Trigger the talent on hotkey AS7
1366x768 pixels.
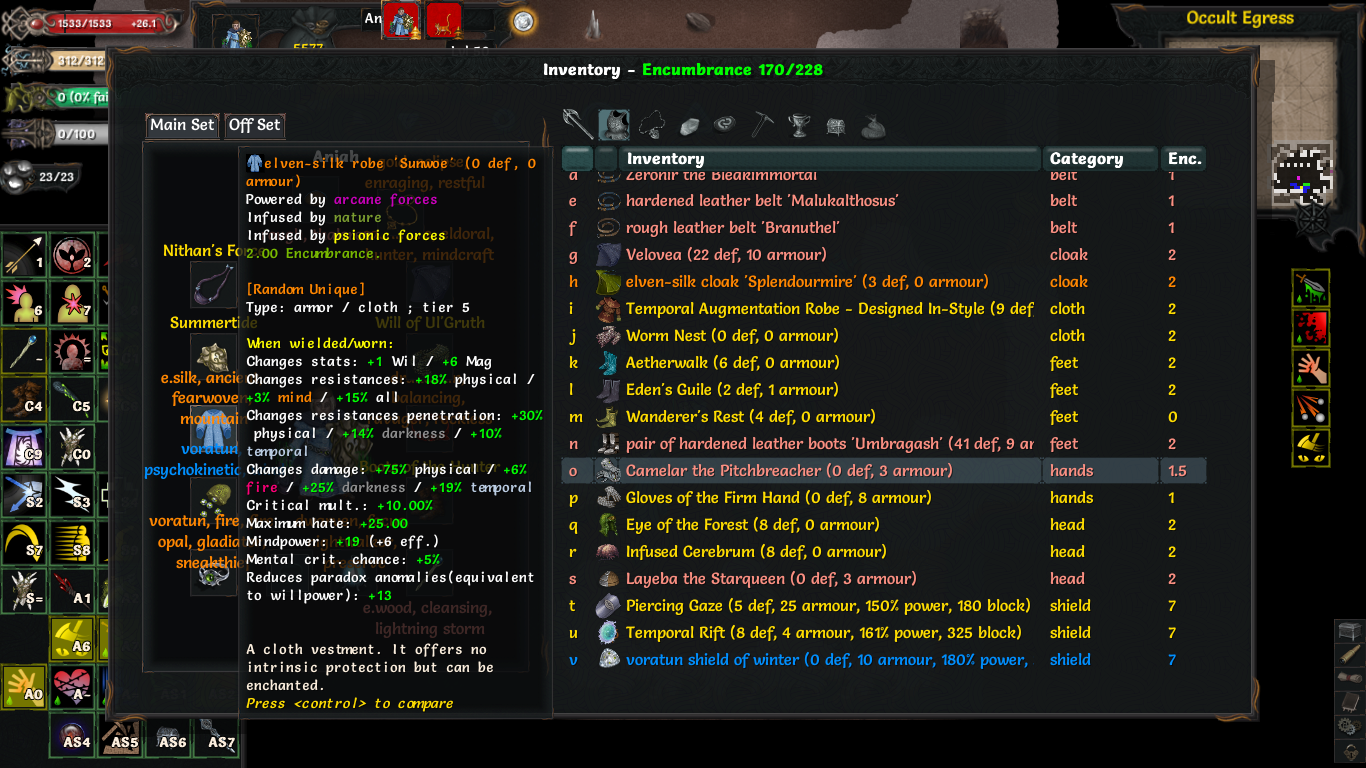point(216,735)
